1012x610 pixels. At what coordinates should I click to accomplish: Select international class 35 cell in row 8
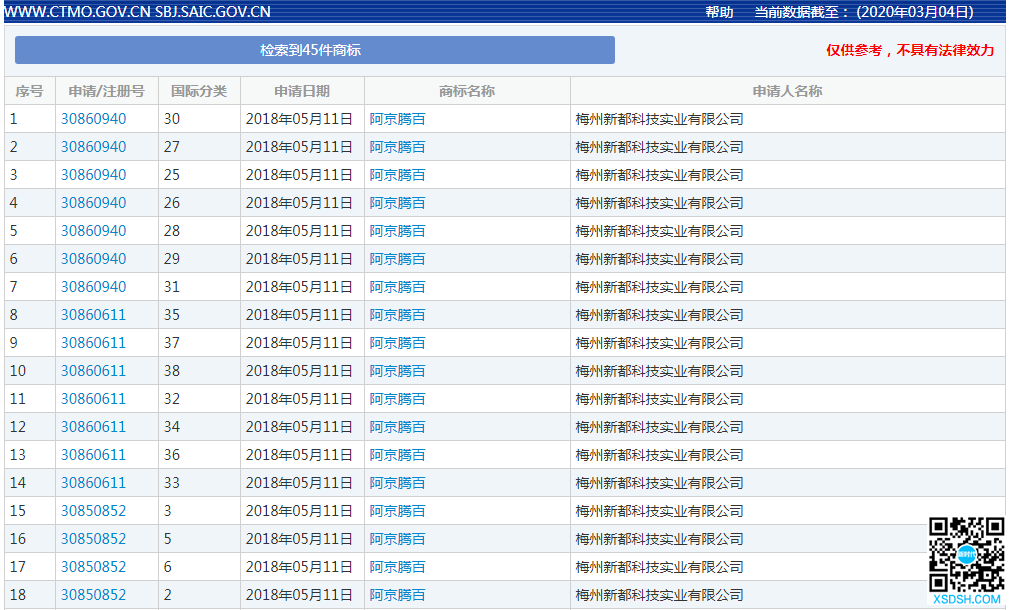click(x=199, y=315)
